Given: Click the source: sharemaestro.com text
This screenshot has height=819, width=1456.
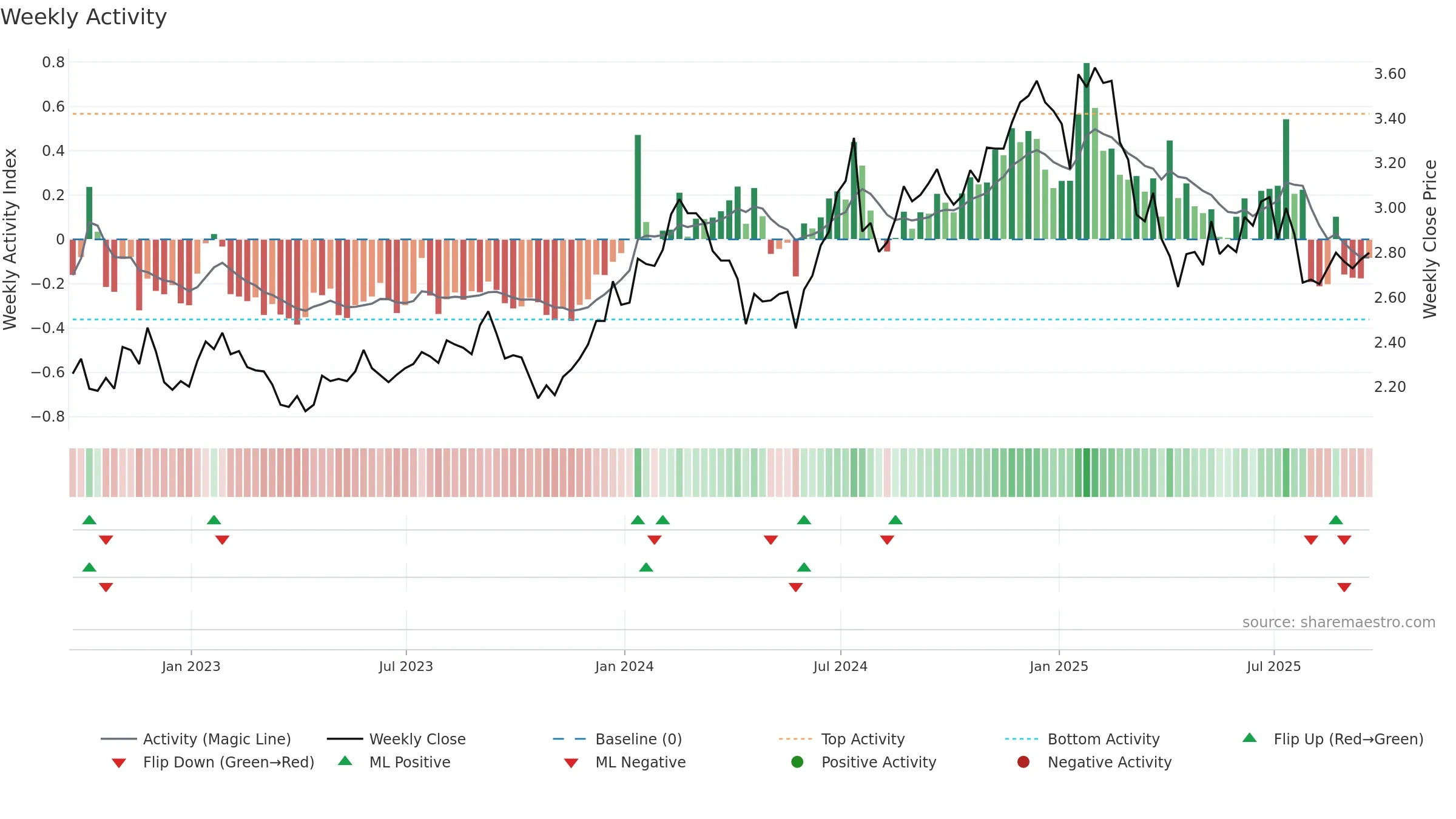Looking at the screenshot, I should point(1339,622).
